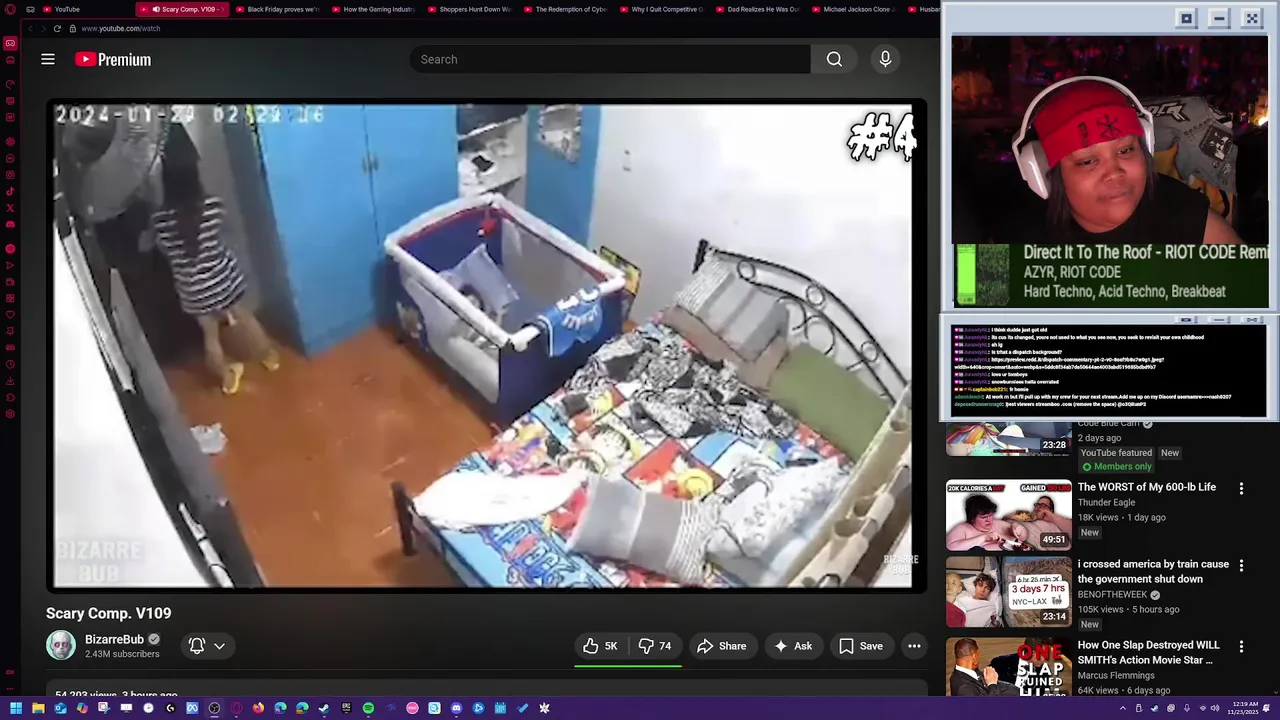Toggle the BizarreBub notification bell
This screenshot has width=1280, height=720.
(197, 646)
